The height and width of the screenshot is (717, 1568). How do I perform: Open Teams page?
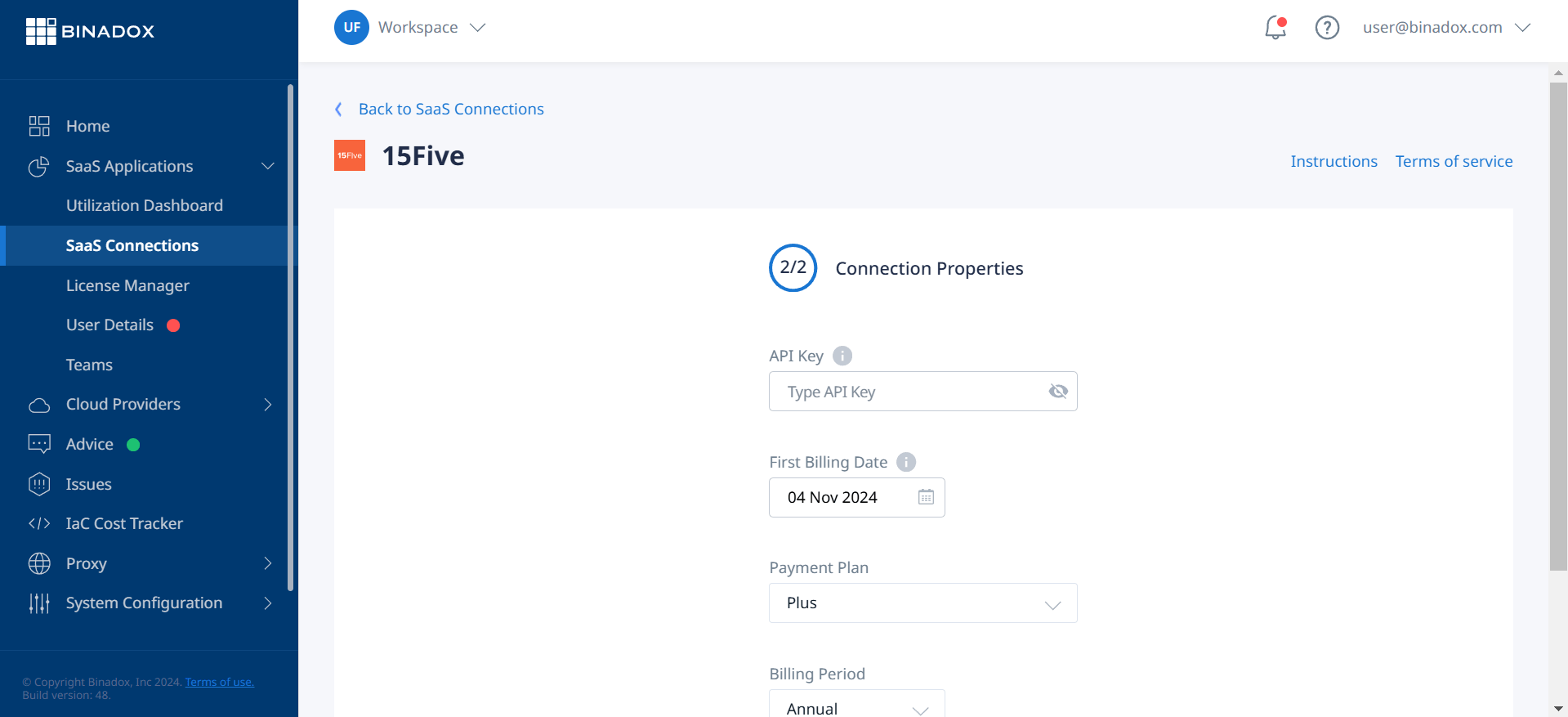tap(89, 365)
